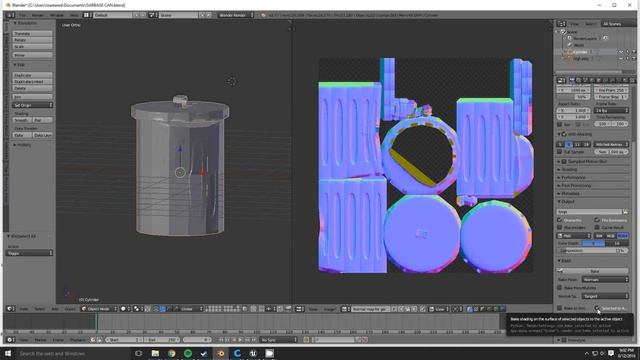Screen dimensions: 640x360
Task: Open the Bake Mode Normals dropdown
Action: pyautogui.click(x=604, y=280)
